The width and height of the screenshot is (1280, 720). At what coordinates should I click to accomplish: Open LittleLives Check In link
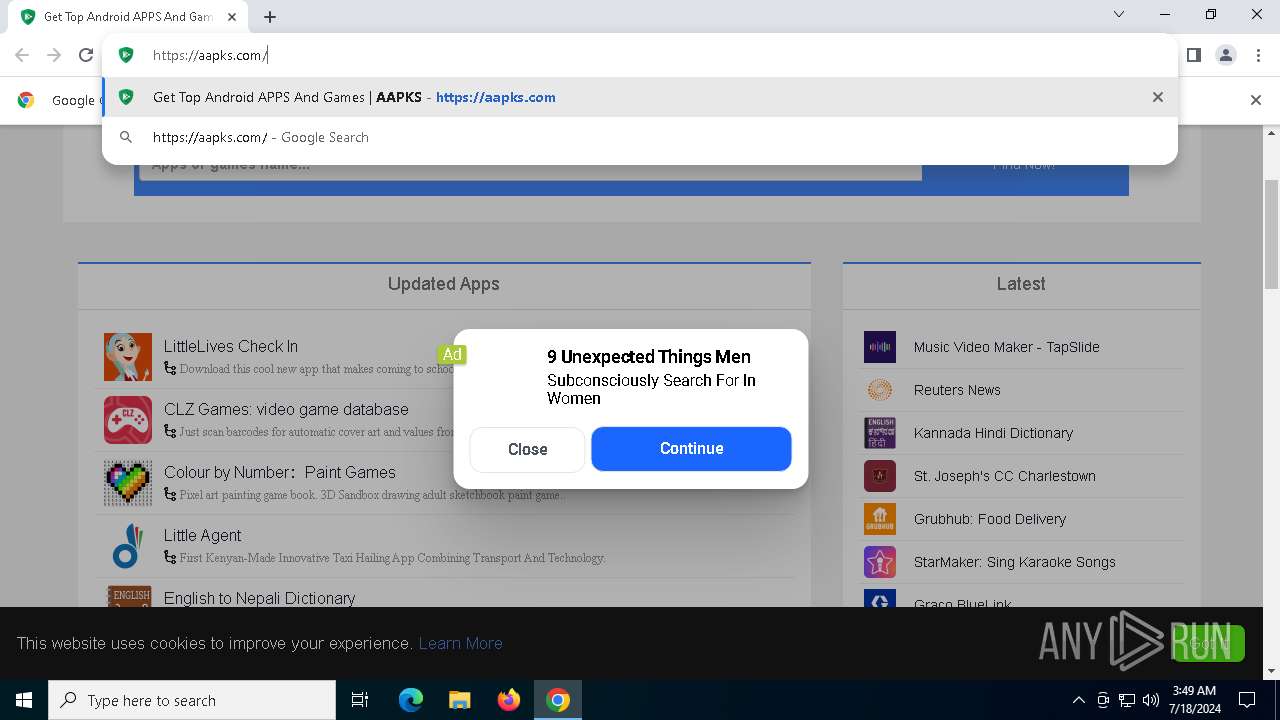[231, 346]
